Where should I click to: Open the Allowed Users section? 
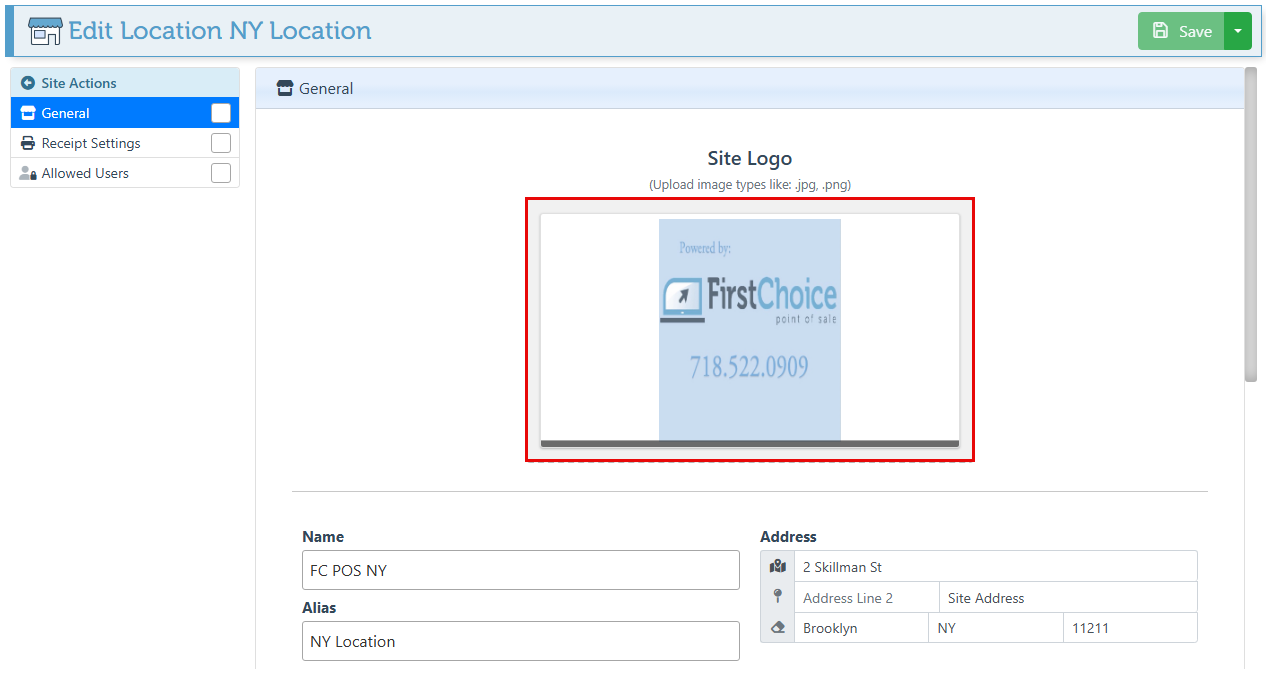[x=85, y=173]
